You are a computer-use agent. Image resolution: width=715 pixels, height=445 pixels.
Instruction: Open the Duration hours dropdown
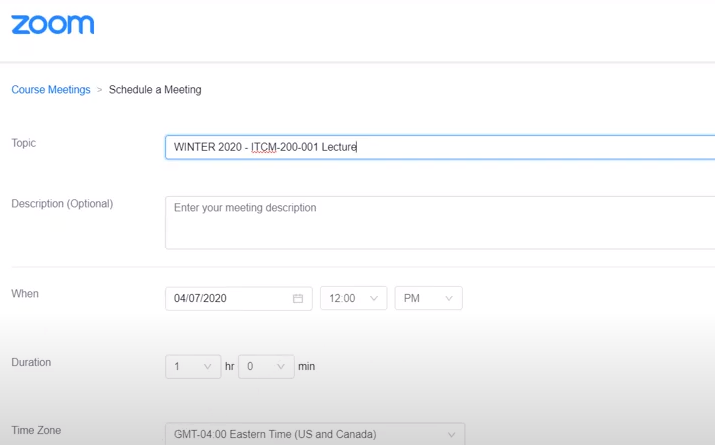[192, 366]
